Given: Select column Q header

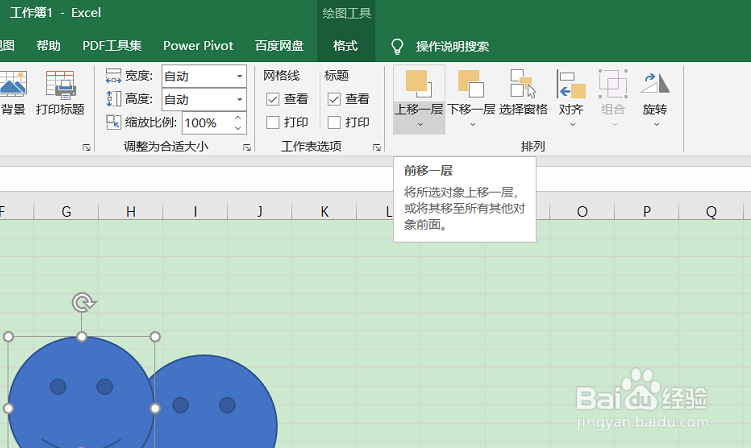Looking at the screenshot, I should pos(711,211).
